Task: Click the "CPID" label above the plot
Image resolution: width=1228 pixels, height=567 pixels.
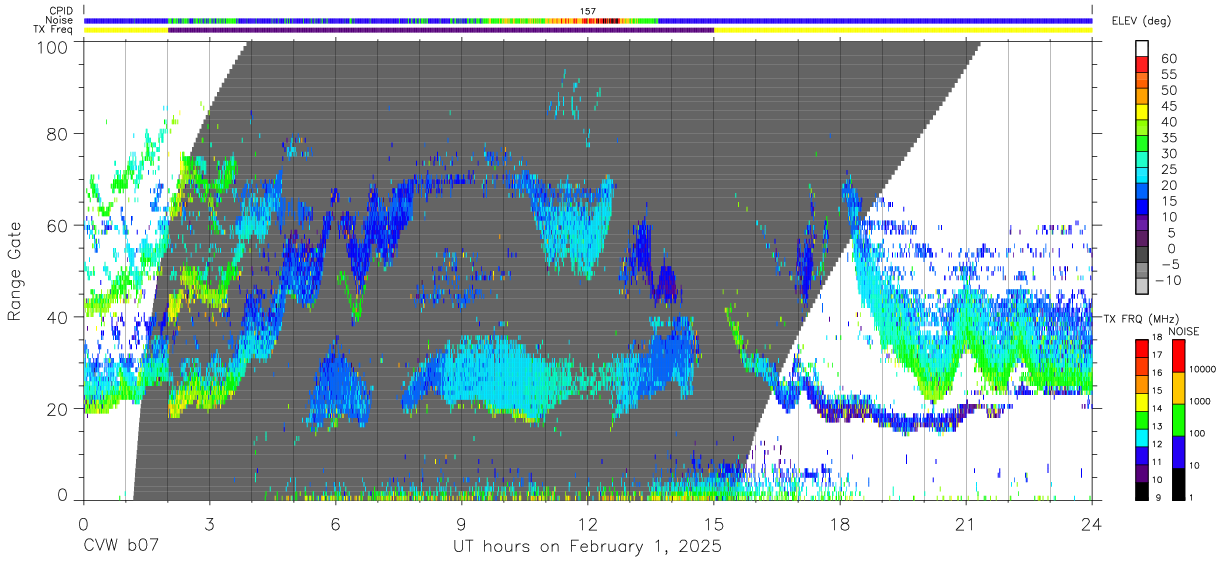Action: 59,11
